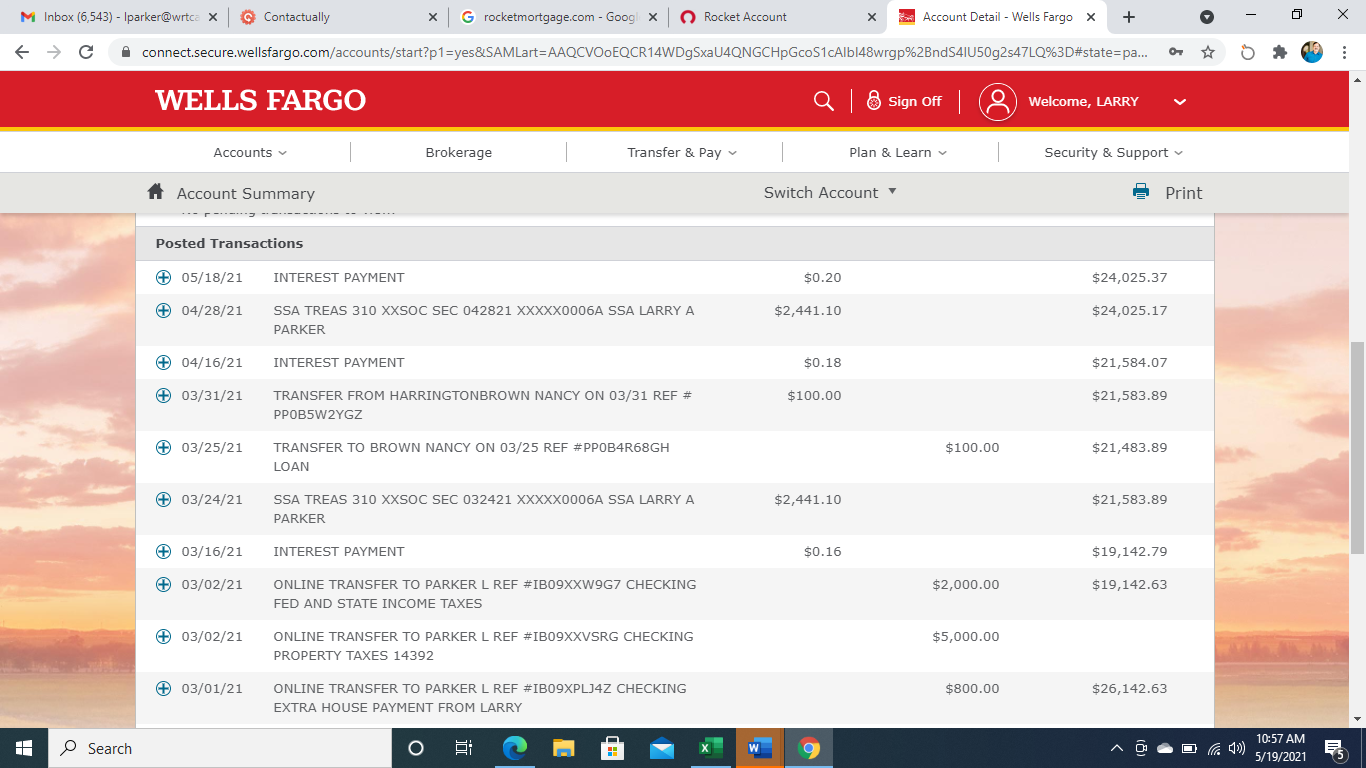Expand the 03/24/21 SSA TREAS transaction
The height and width of the screenshot is (768, 1366).
pyautogui.click(x=164, y=499)
